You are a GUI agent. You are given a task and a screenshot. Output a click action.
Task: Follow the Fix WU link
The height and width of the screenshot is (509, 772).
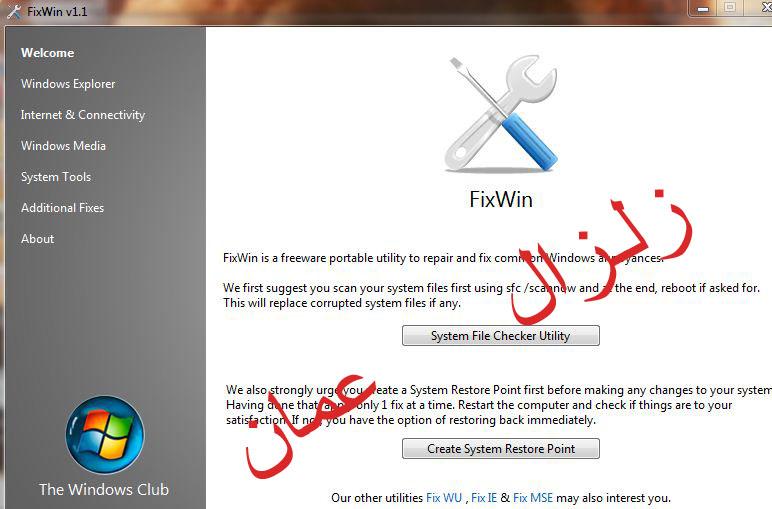coord(444,498)
